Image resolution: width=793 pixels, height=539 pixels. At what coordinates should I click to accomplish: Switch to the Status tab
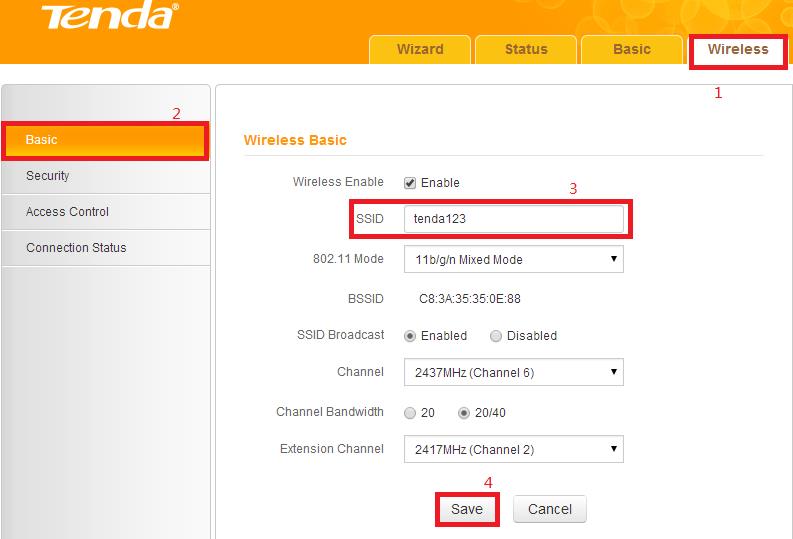point(526,49)
